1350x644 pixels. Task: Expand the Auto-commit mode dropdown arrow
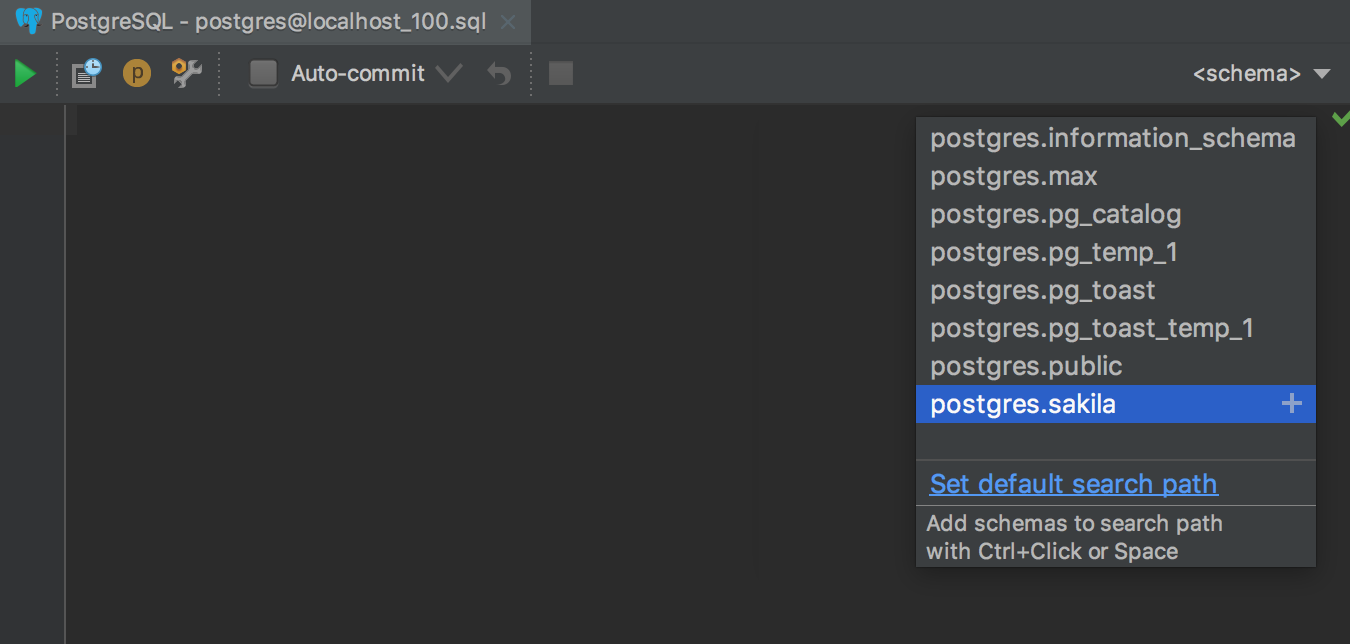[449, 73]
